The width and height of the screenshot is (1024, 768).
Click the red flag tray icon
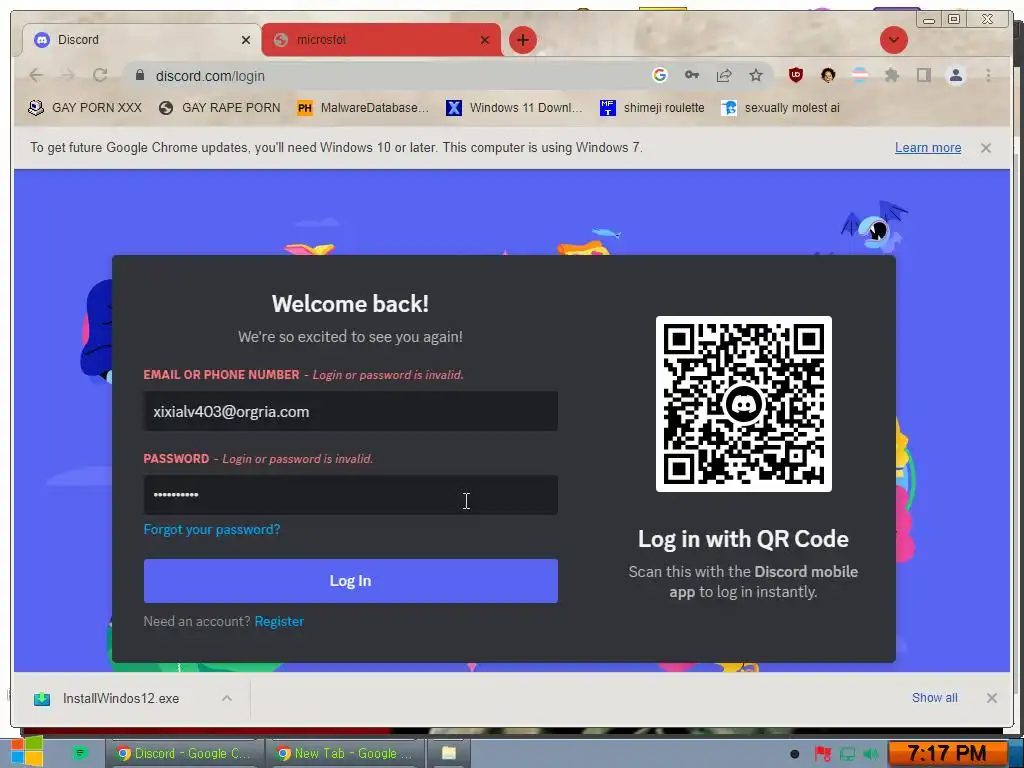coord(822,754)
